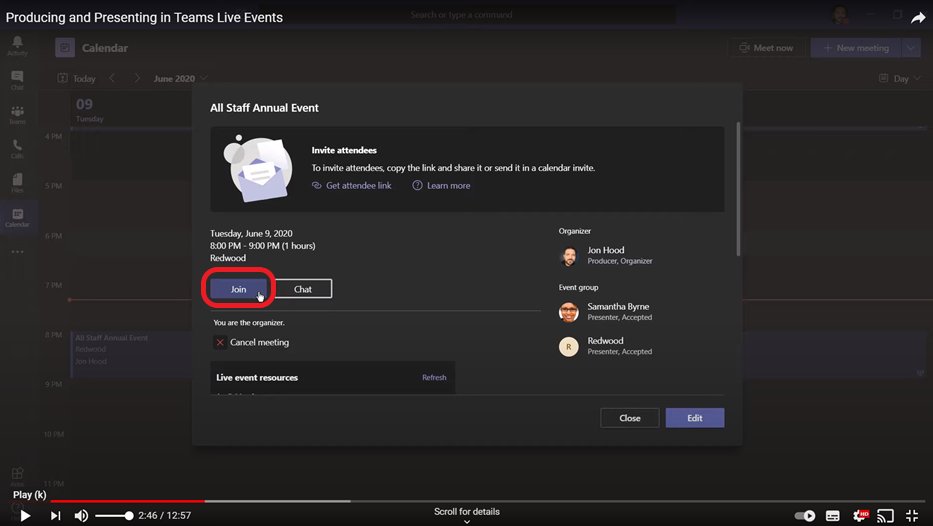
Task: Go to Today in the calendar
Action: coord(76,79)
